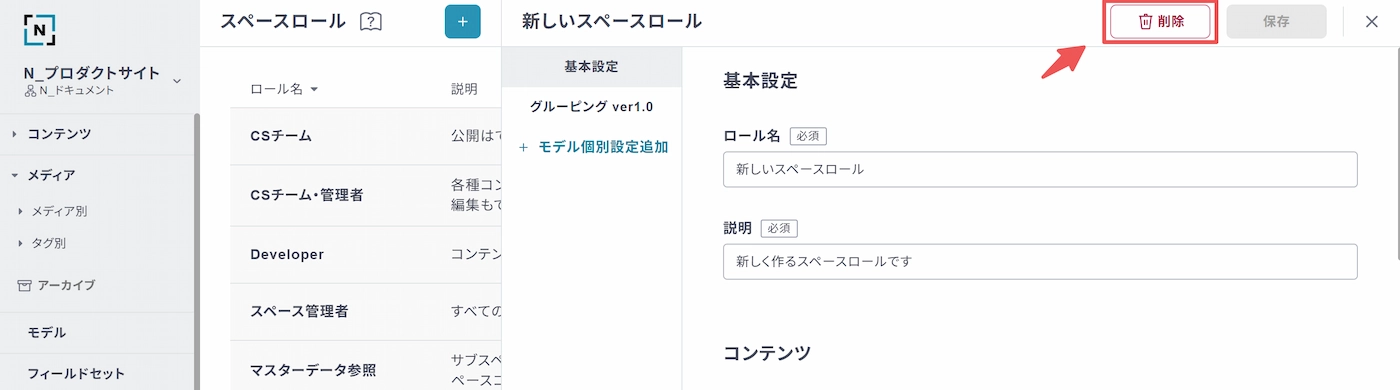This screenshot has width=1400, height=390.
Task: Click the blue plus add-role button
Action: 462,22
